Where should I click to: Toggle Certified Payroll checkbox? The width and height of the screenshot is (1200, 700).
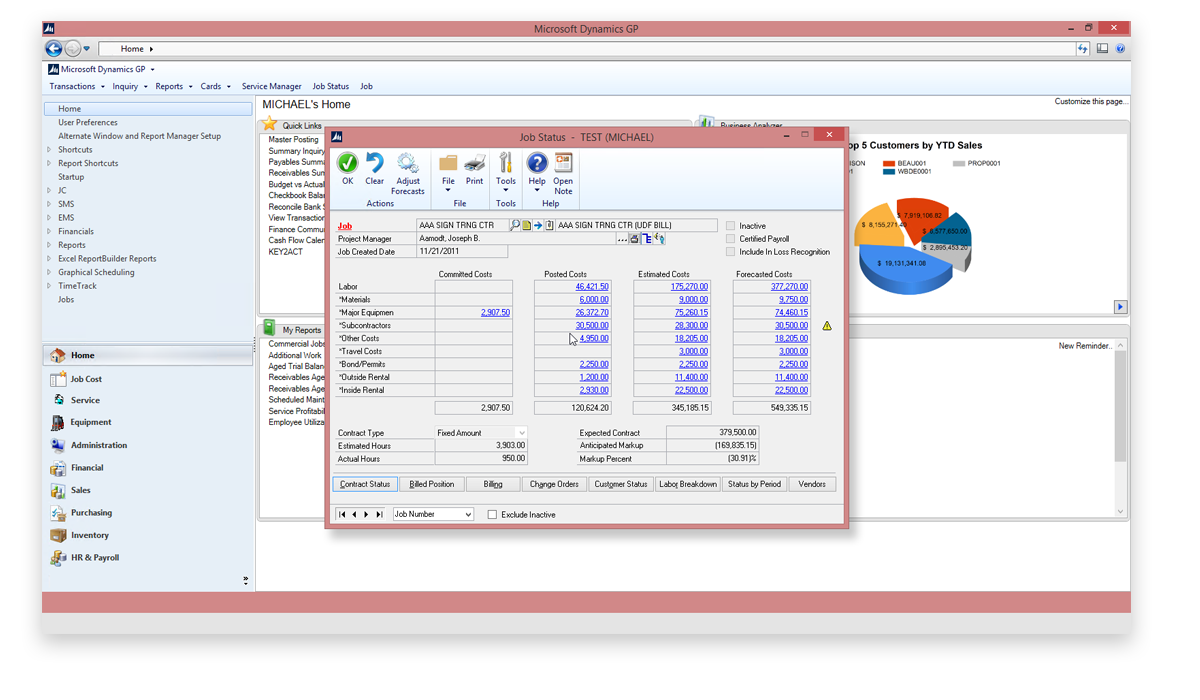click(731, 239)
